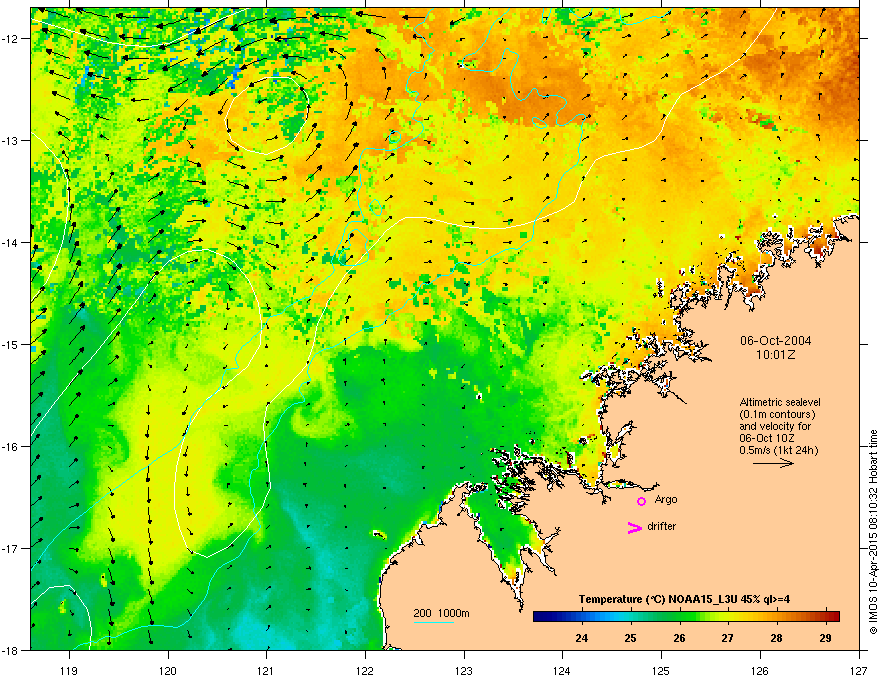
Task: Click the longitude label 124
Action: tap(562, 670)
